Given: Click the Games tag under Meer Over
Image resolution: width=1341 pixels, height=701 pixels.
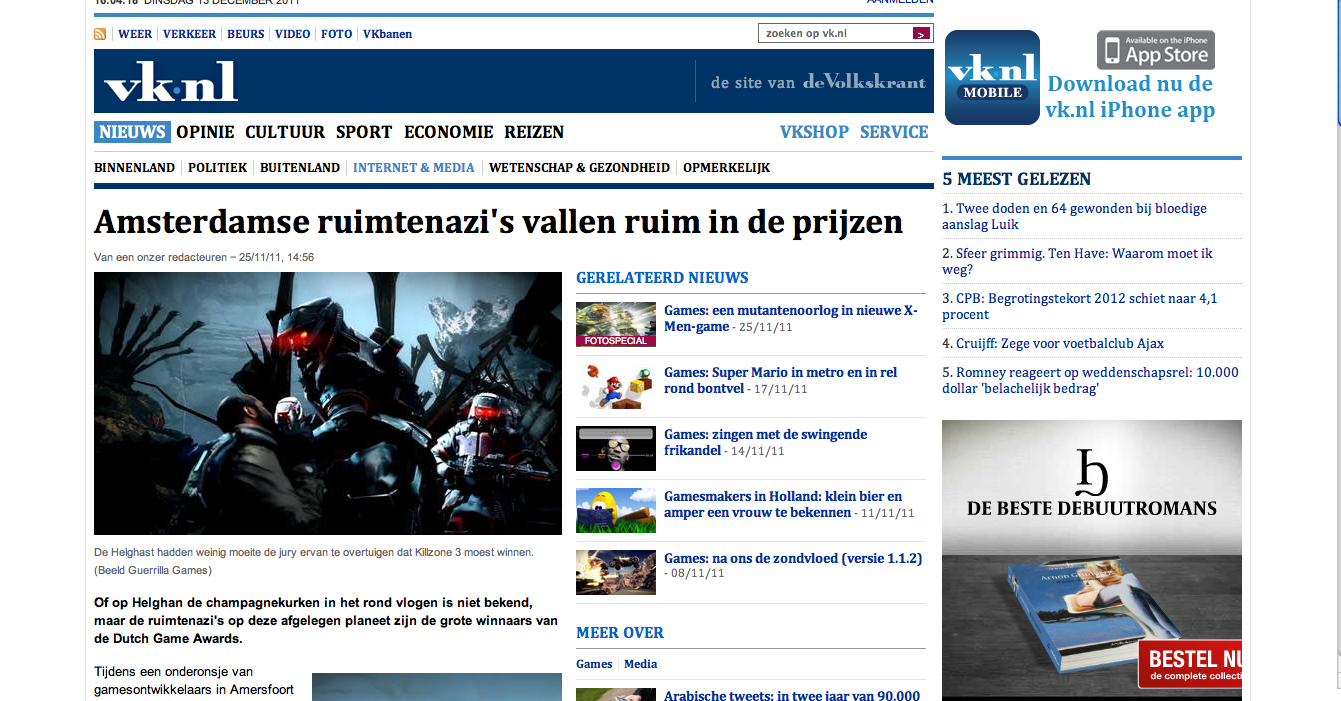Looking at the screenshot, I should click(x=594, y=664).
